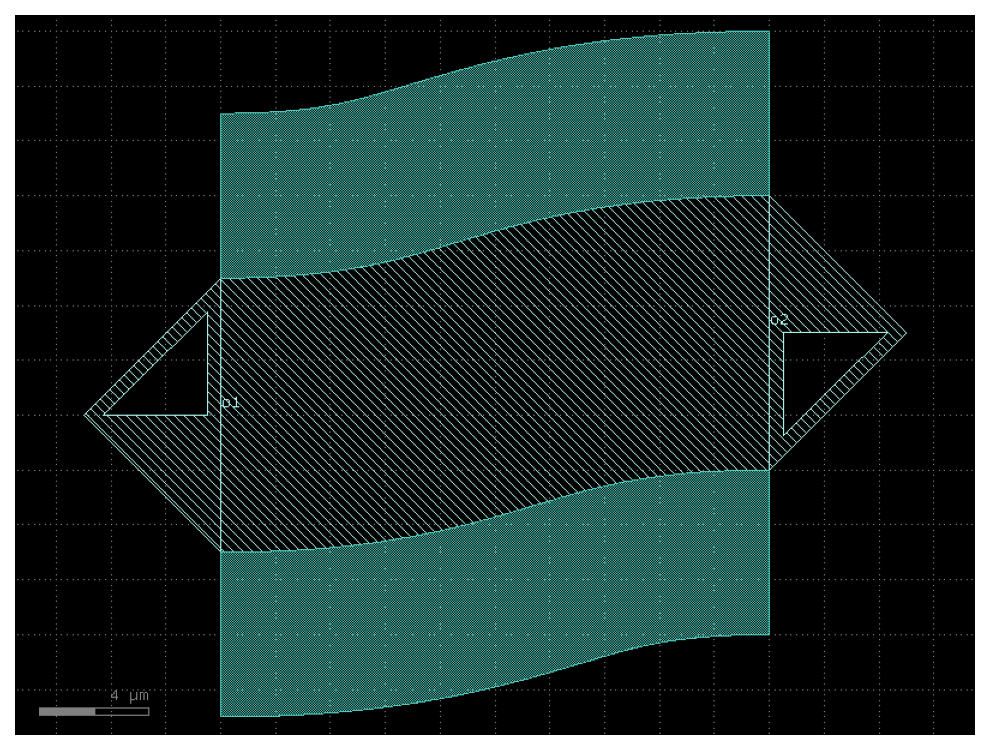This screenshot has height=750, width=990.
Task: Select top-right corner of upper teal slab
Action: (x=769, y=31)
